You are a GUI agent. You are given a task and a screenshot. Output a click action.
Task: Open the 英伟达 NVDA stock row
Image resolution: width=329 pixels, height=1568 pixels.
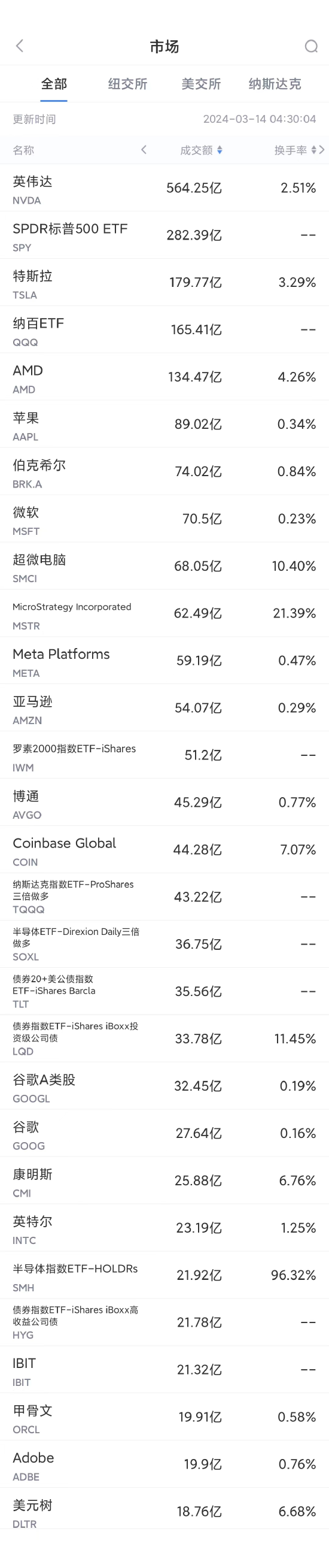pos(164,188)
